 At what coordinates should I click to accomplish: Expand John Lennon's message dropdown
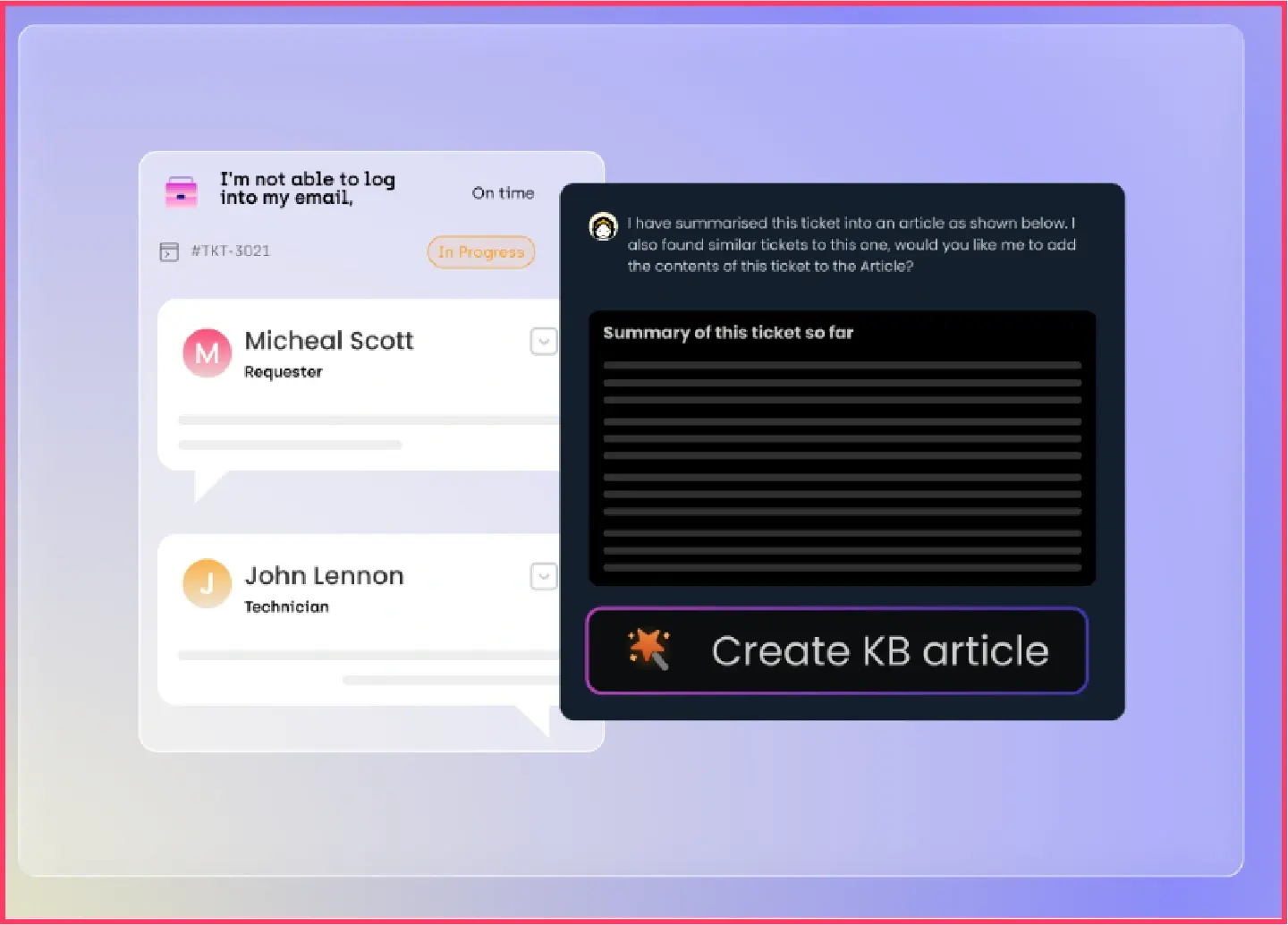pos(544,576)
